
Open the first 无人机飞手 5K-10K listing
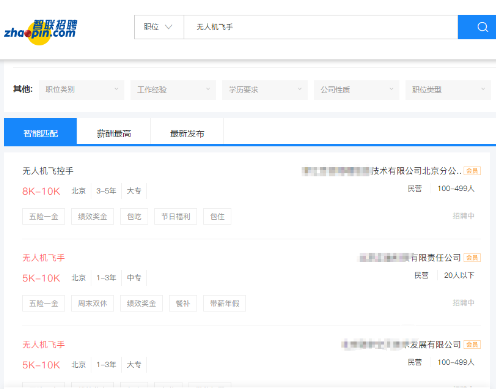[44, 258]
